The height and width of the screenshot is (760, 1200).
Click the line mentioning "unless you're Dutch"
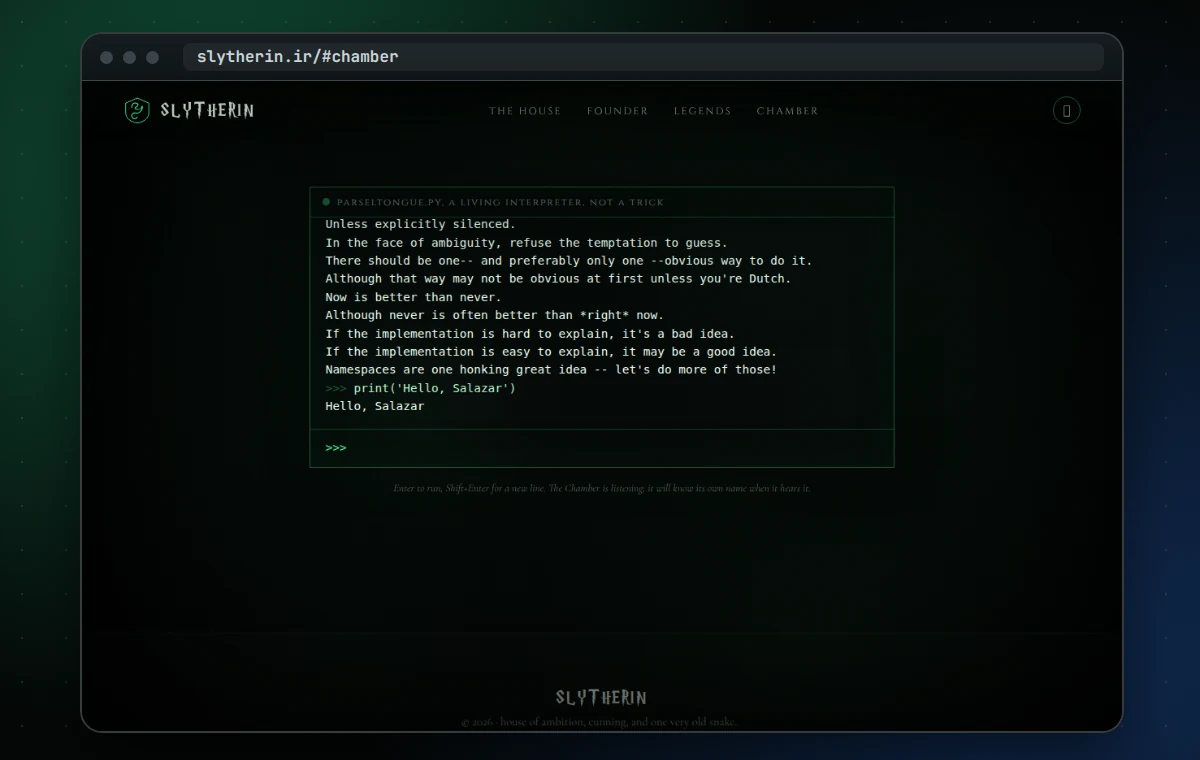click(x=558, y=279)
